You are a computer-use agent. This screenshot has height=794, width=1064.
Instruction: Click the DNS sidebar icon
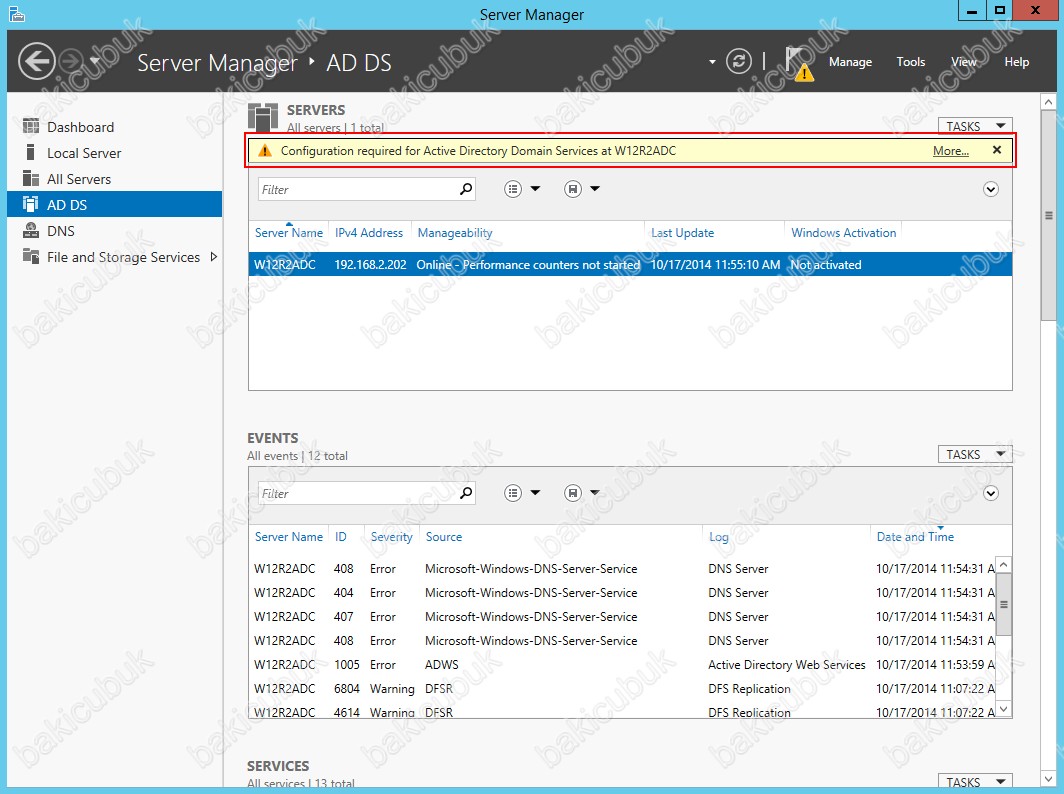[31, 230]
